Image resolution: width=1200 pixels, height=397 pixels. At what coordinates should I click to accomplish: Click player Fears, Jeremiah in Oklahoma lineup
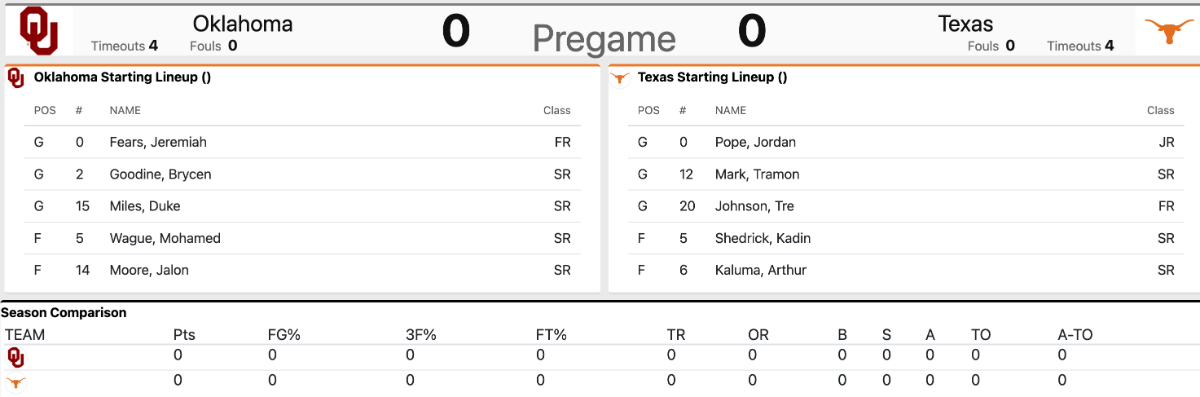158,142
